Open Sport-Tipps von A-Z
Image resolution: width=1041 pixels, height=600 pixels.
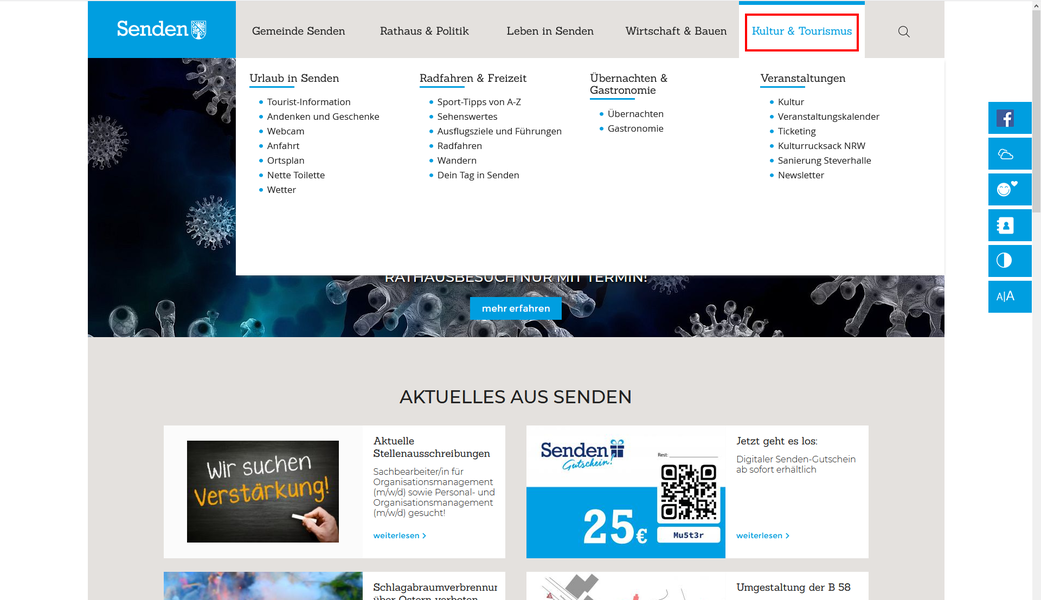point(479,102)
